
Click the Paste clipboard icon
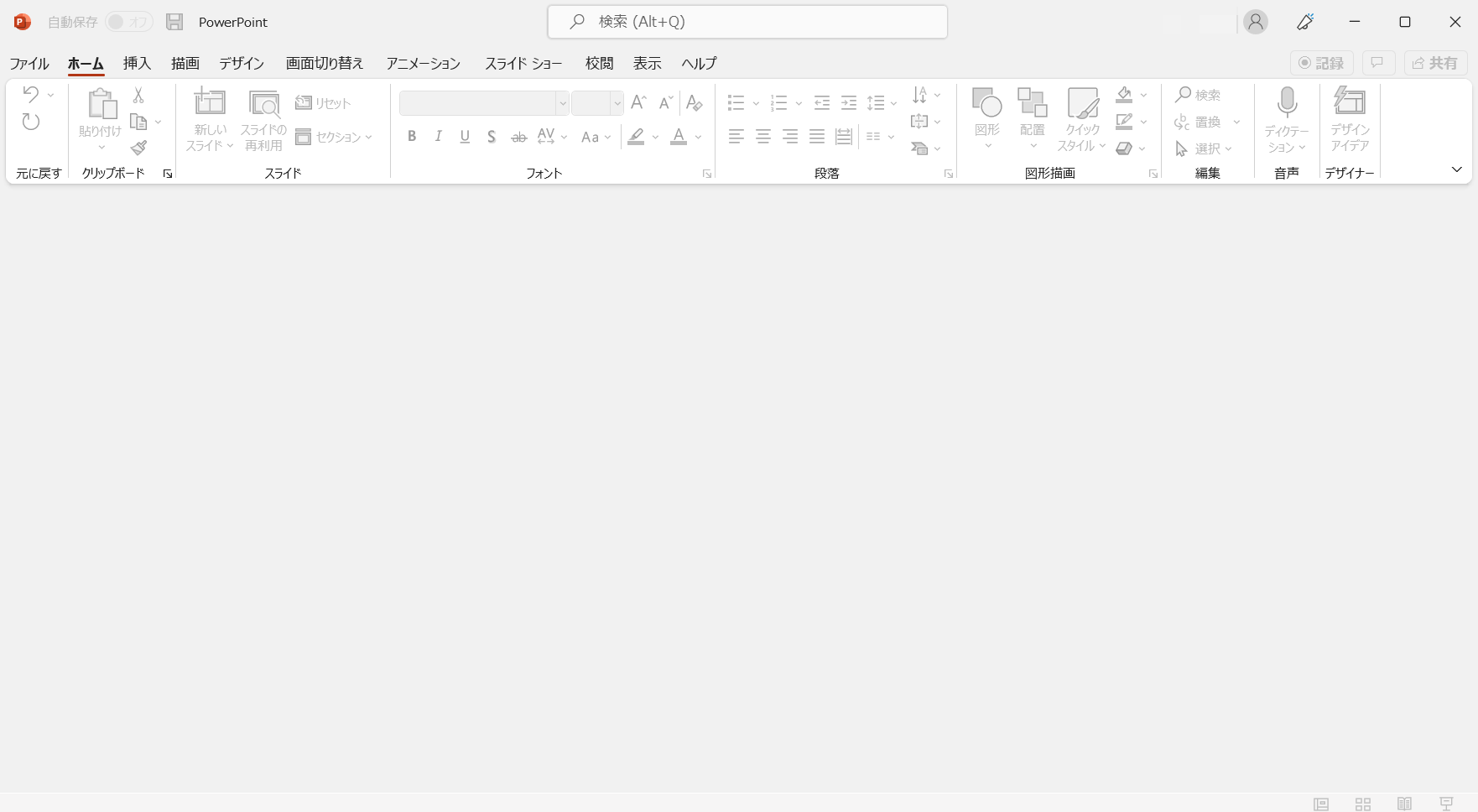tap(101, 104)
